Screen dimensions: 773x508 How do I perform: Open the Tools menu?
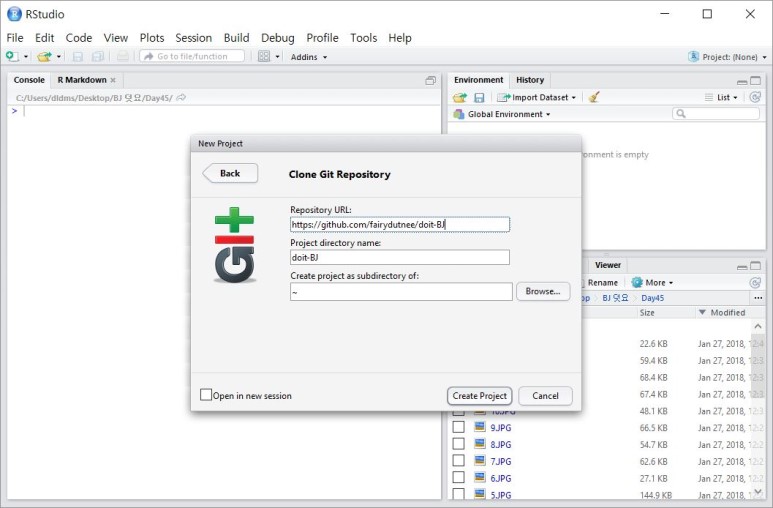tap(363, 37)
